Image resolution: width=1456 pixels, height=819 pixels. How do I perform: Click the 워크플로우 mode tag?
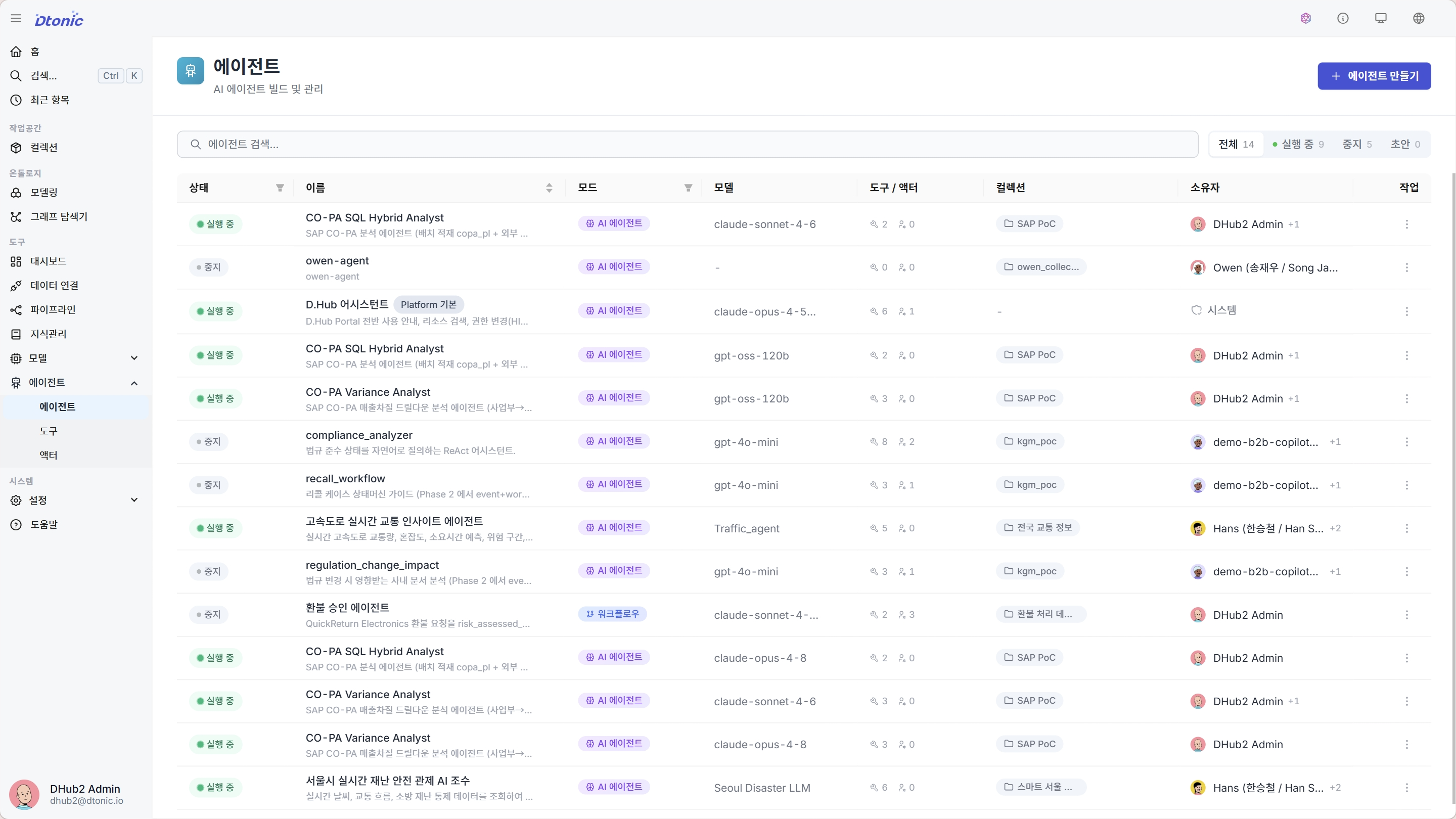click(x=612, y=614)
